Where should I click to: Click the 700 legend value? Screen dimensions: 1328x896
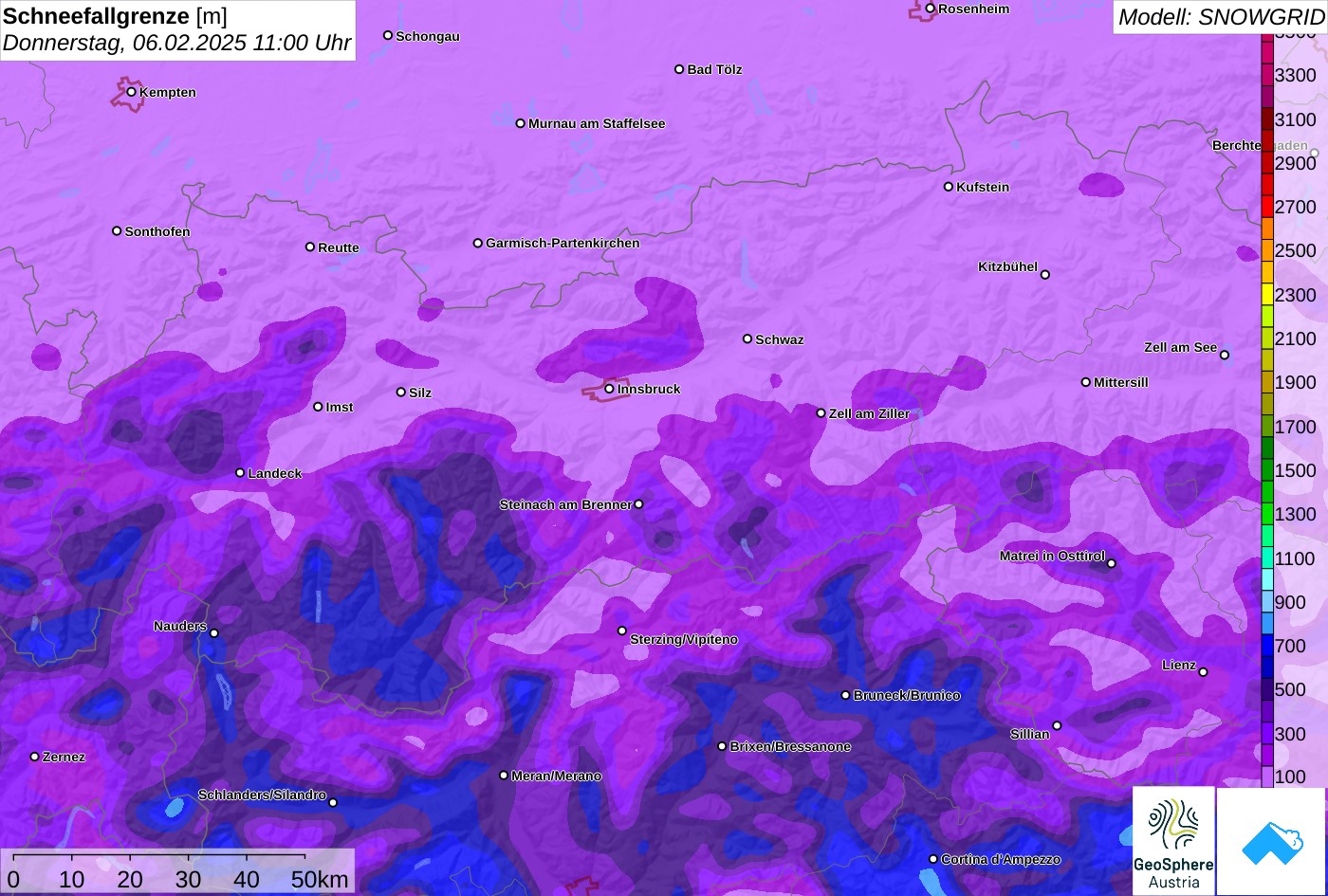point(1290,647)
